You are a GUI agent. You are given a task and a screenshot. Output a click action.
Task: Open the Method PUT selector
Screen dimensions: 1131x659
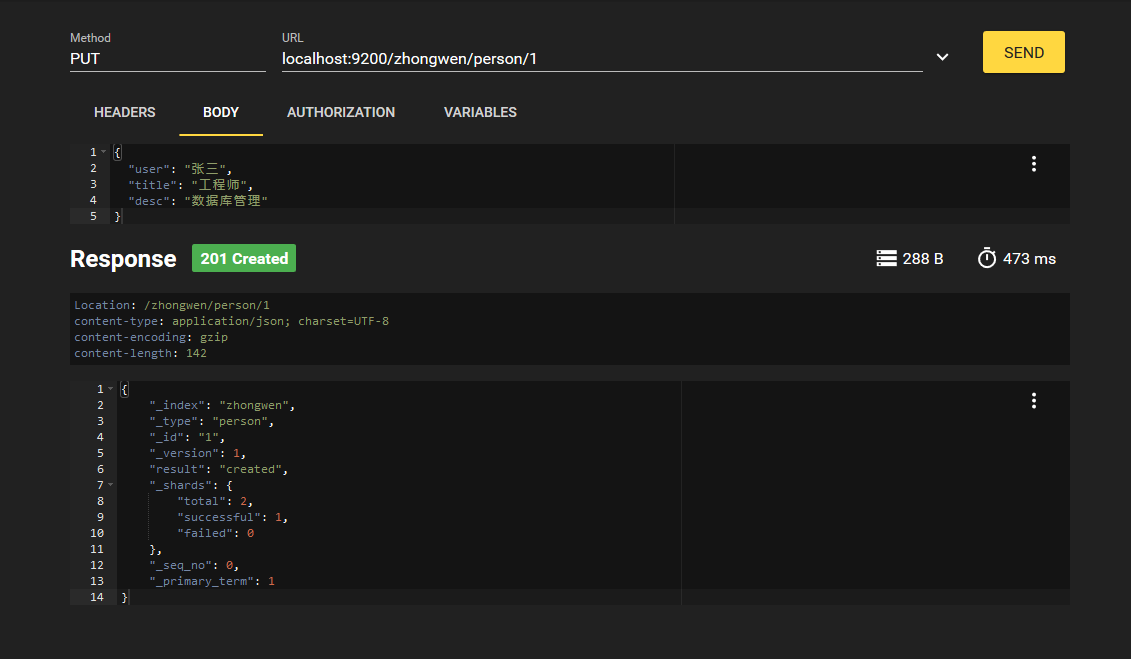pos(167,58)
